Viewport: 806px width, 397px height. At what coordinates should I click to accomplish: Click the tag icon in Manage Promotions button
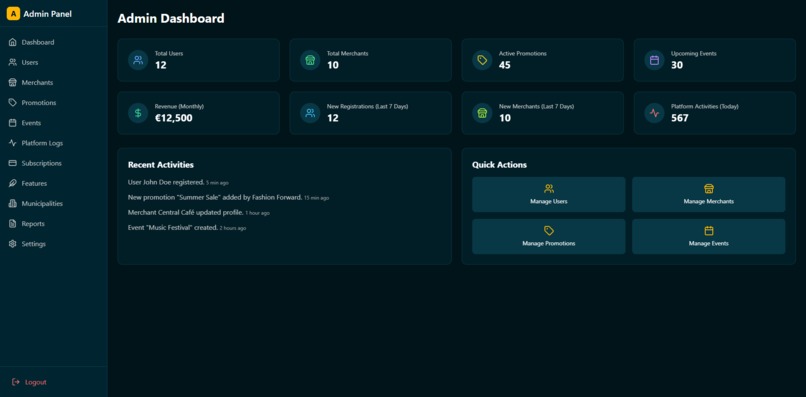[549, 231]
